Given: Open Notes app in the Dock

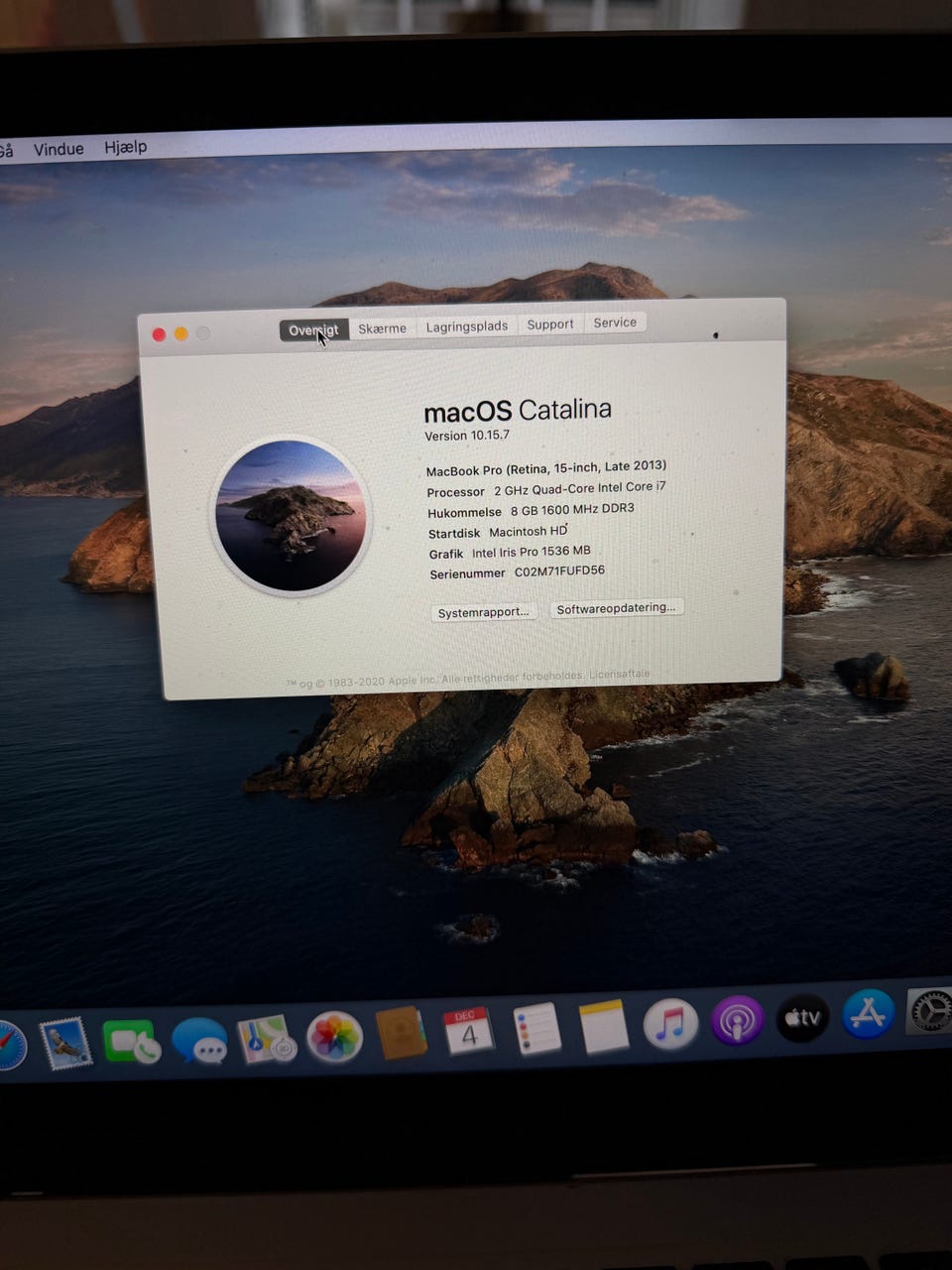Looking at the screenshot, I should (x=604, y=1027).
